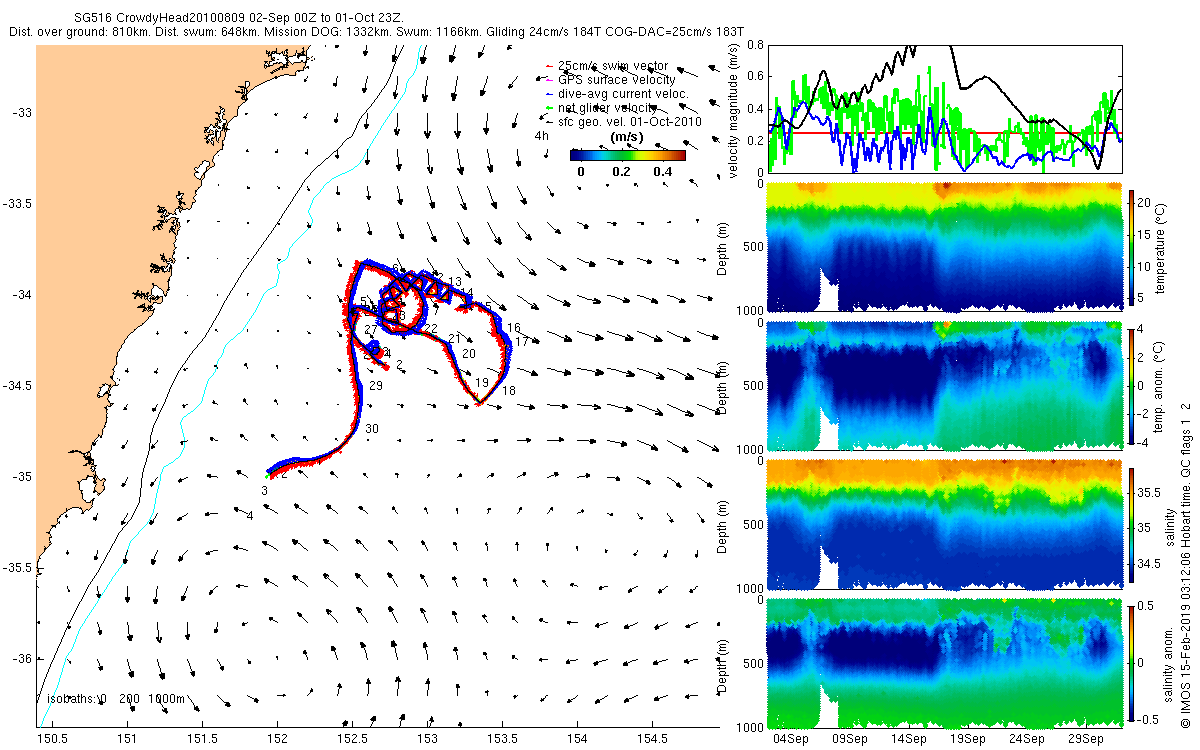Click the temperature depth section plot
This screenshot has height=750, width=1200.
click(x=944, y=246)
